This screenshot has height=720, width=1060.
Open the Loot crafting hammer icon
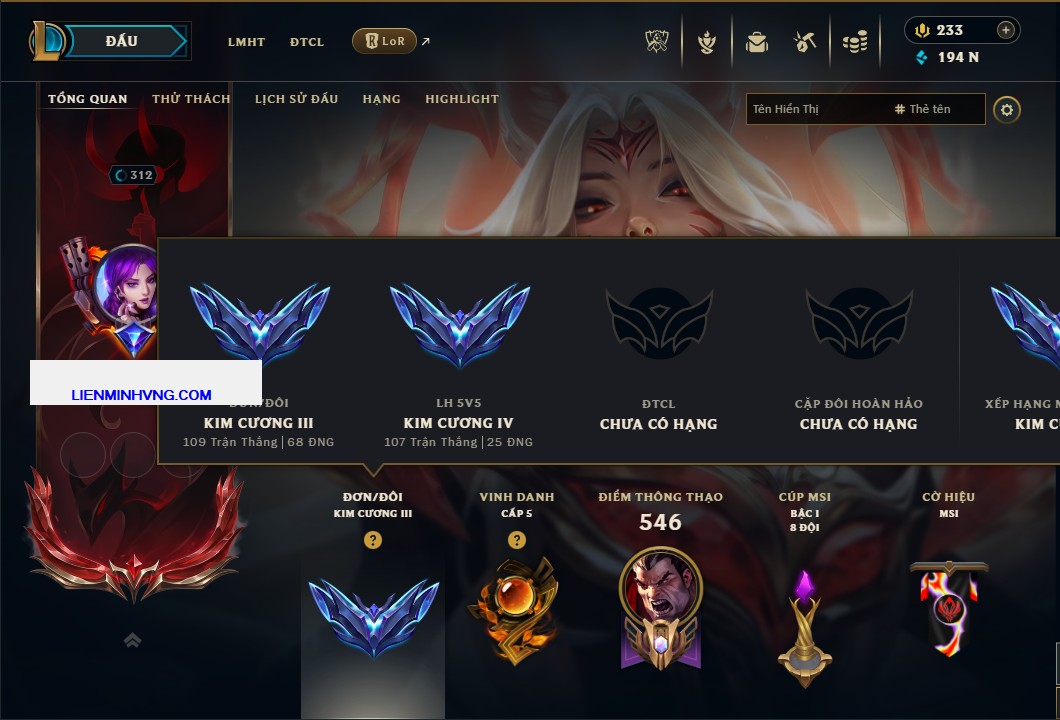tap(804, 42)
